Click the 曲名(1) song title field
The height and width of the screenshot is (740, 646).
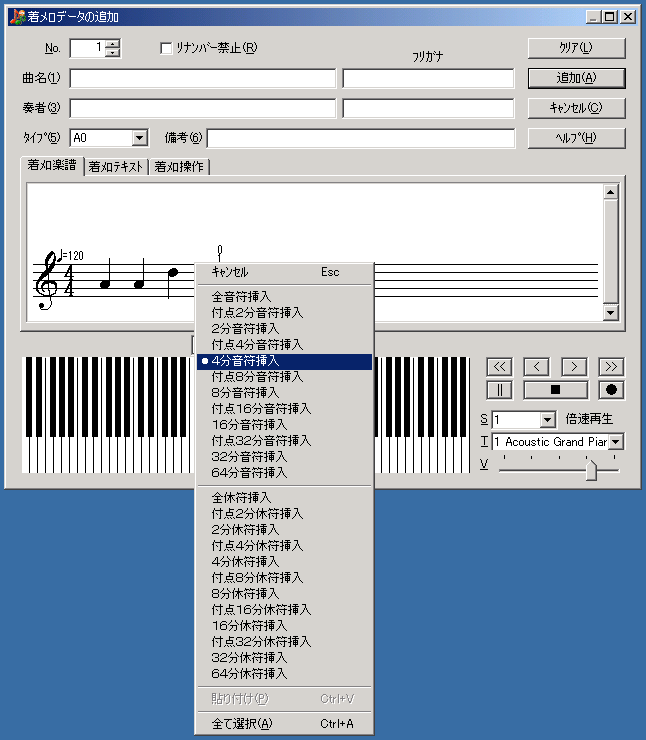203,78
